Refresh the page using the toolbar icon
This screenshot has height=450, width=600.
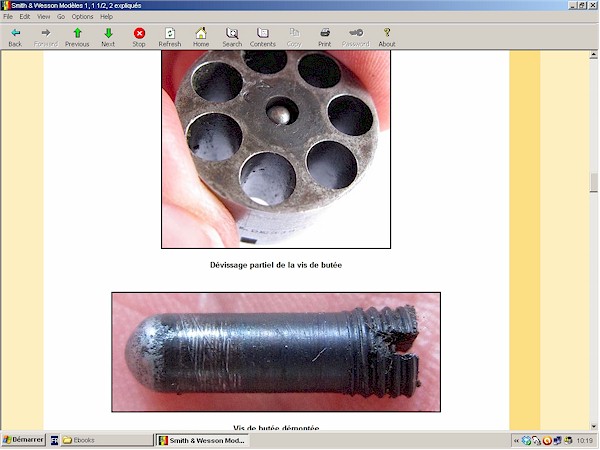pos(170,33)
